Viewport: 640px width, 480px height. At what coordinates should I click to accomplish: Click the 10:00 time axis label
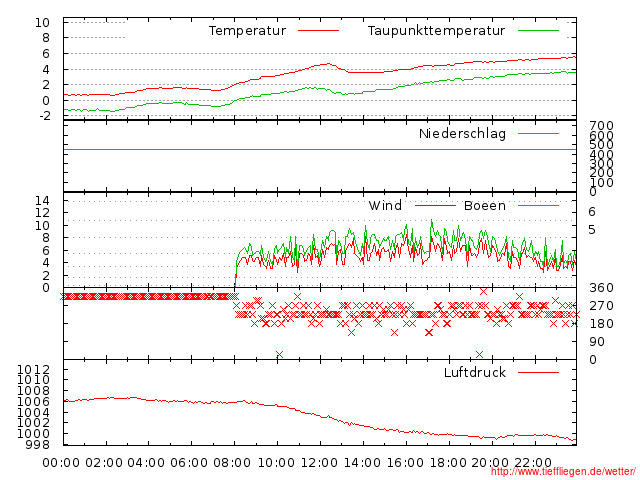coord(276,463)
